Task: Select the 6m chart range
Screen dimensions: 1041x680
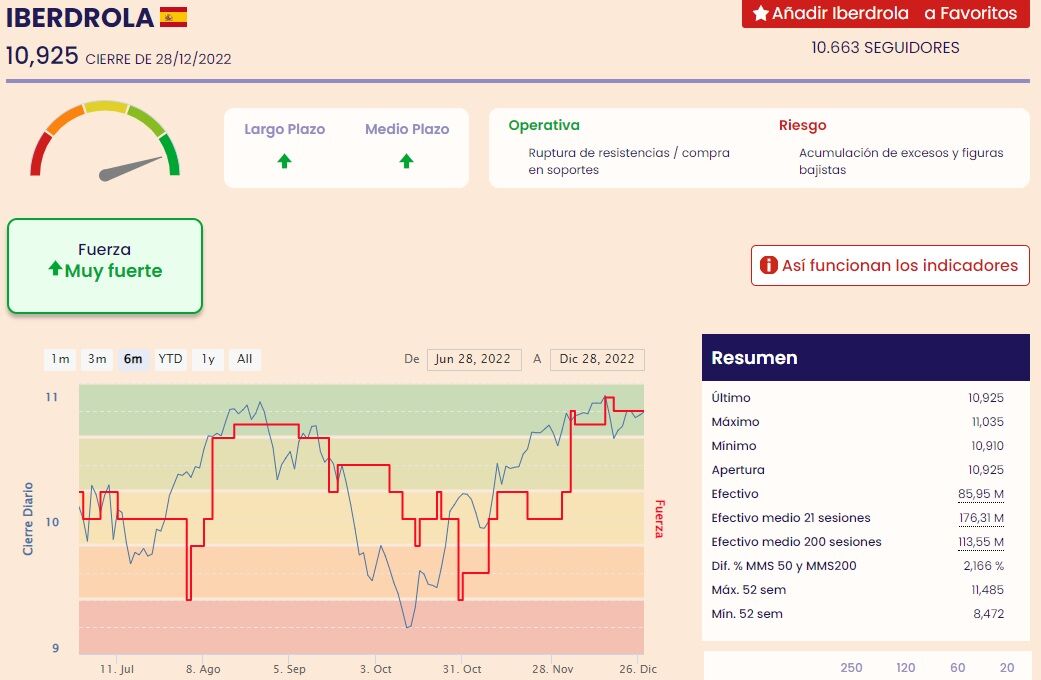Action: point(133,359)
